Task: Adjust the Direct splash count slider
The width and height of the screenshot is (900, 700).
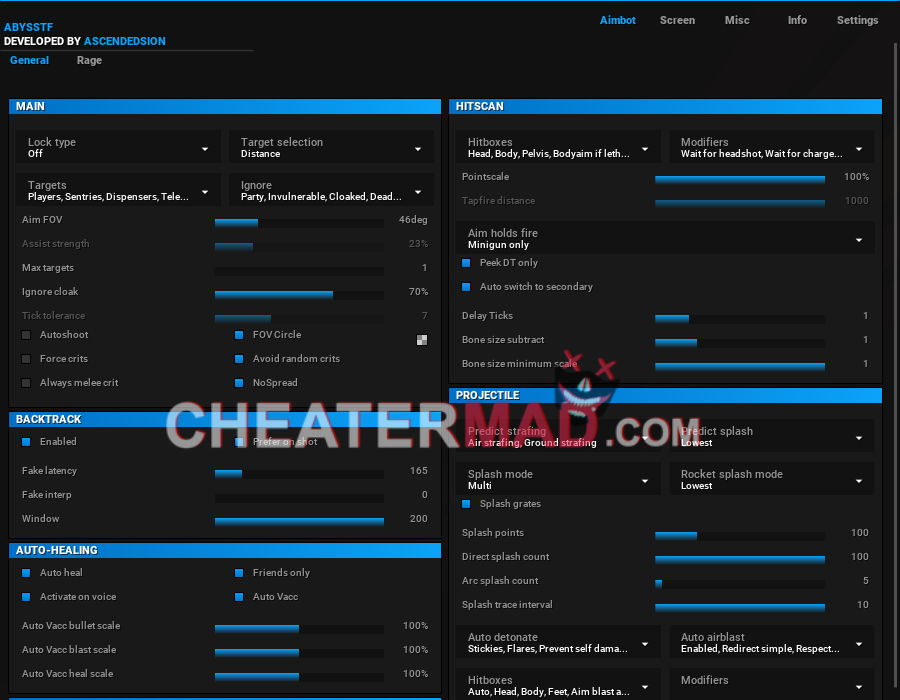Action: click(x=740, y=560)
